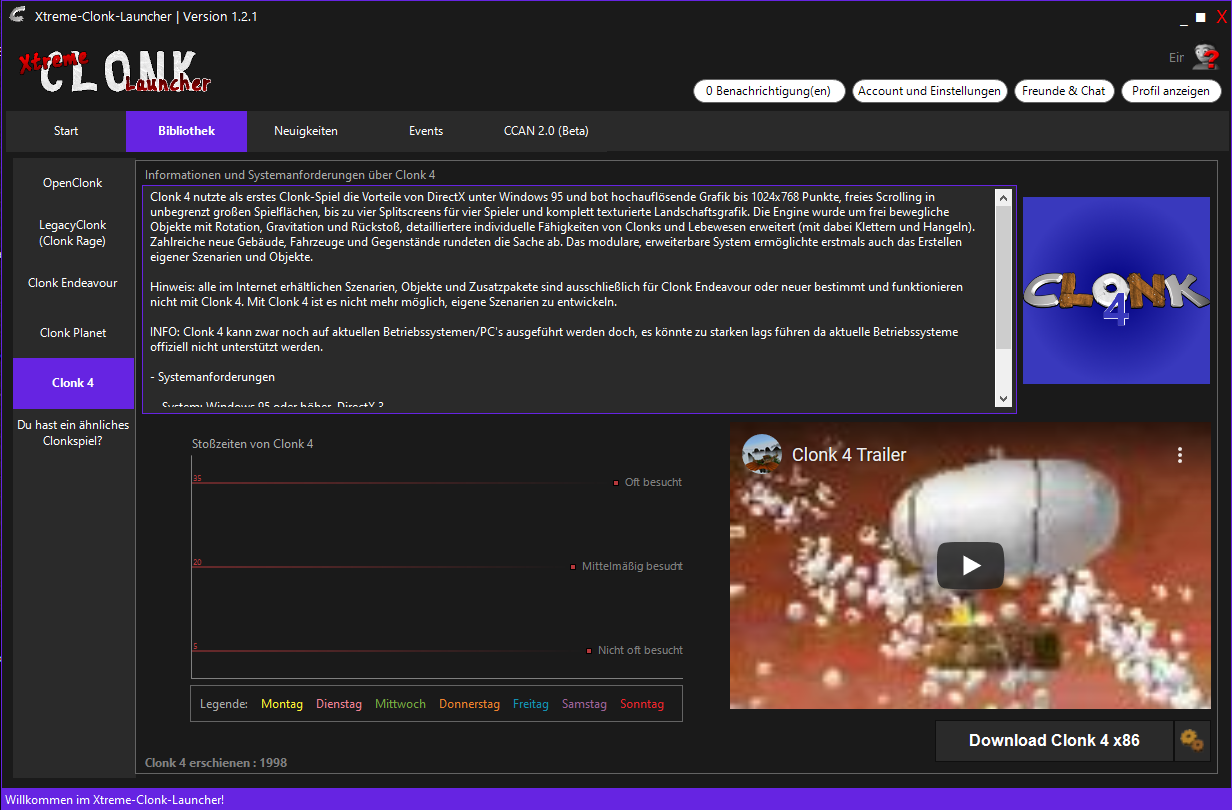Open the video three-dot options menu

[x=1180, y=455]
